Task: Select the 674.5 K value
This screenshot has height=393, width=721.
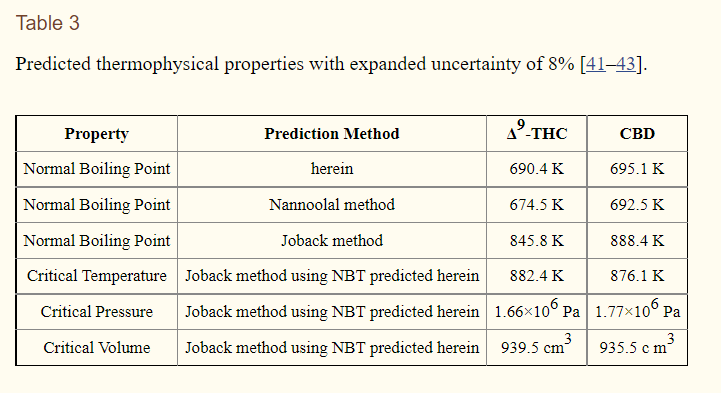Action: 537,205
